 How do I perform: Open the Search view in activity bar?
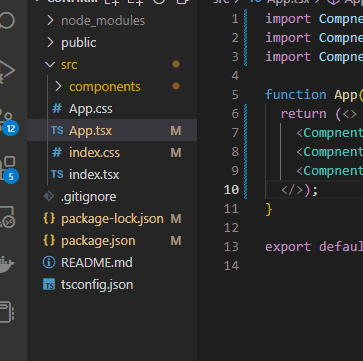[7, 21]
